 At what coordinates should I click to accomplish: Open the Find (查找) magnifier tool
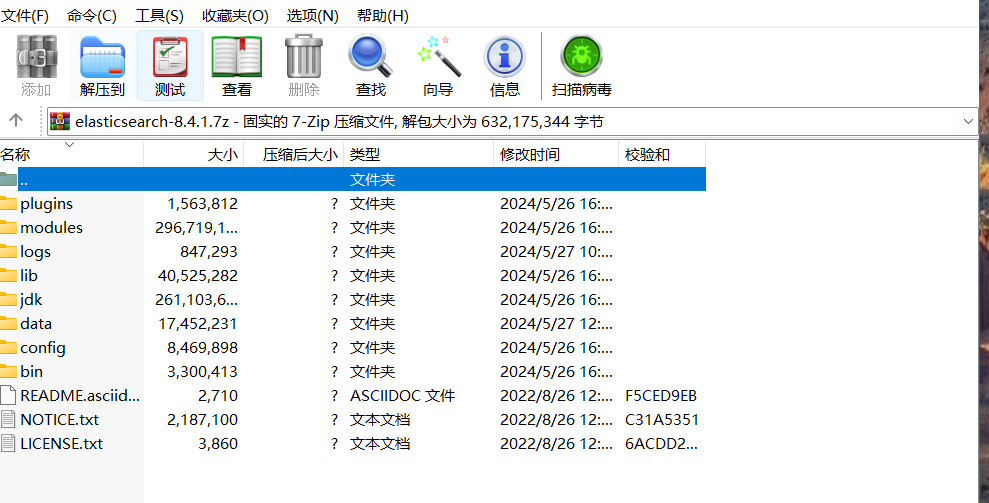pyautogui.click(x=370, y=57)
